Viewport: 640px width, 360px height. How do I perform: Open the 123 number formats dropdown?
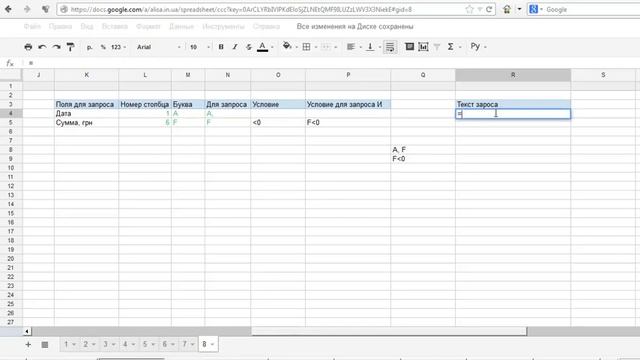tap(118, 47)
